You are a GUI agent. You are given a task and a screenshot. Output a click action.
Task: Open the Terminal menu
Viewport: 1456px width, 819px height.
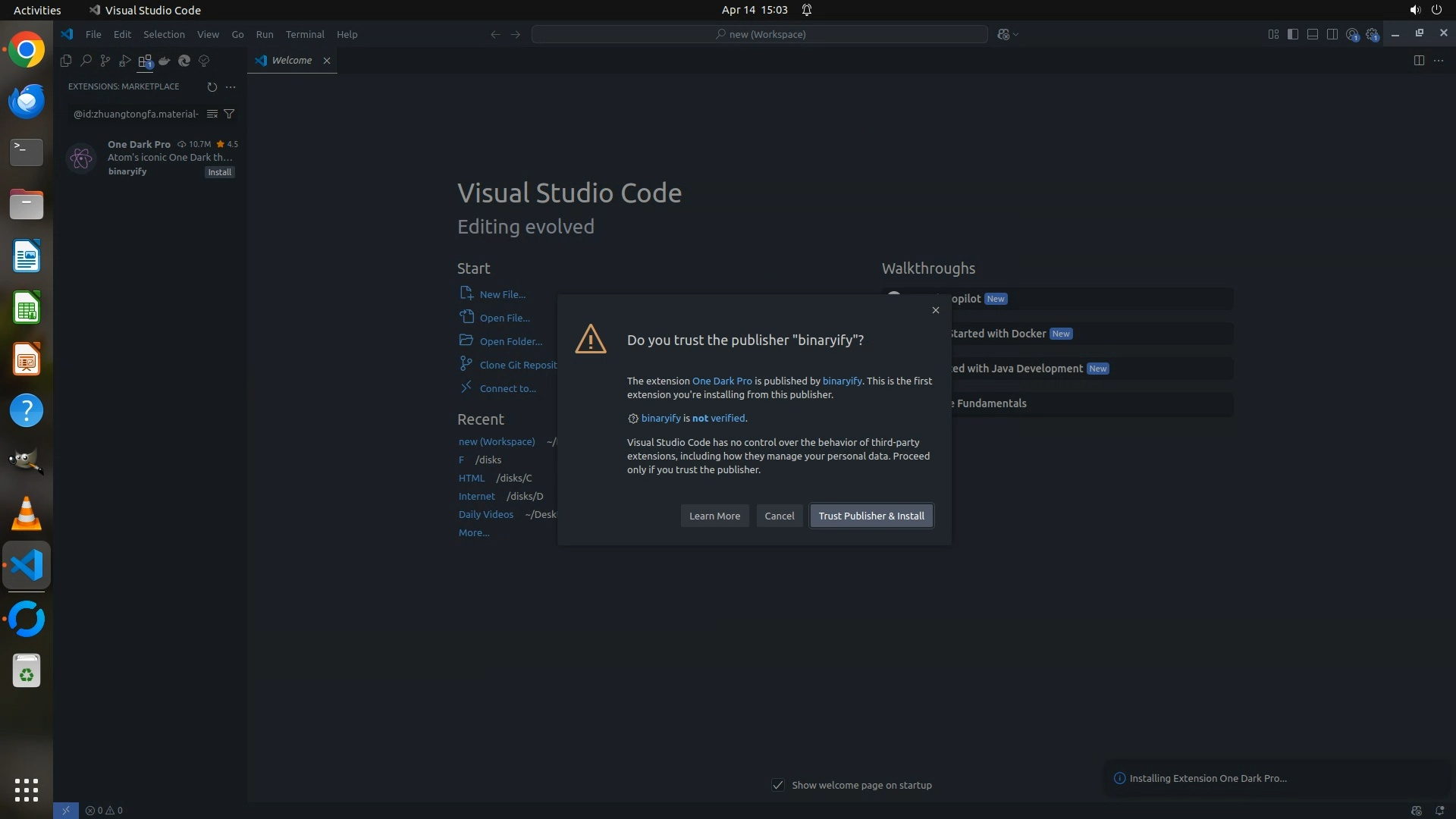[305, 34]
